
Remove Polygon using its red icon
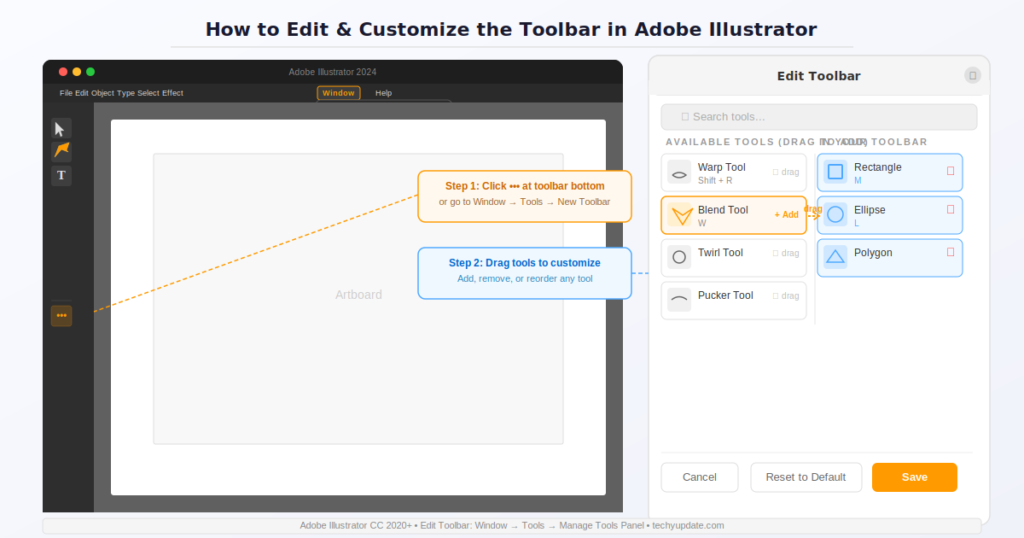point(950,252)
